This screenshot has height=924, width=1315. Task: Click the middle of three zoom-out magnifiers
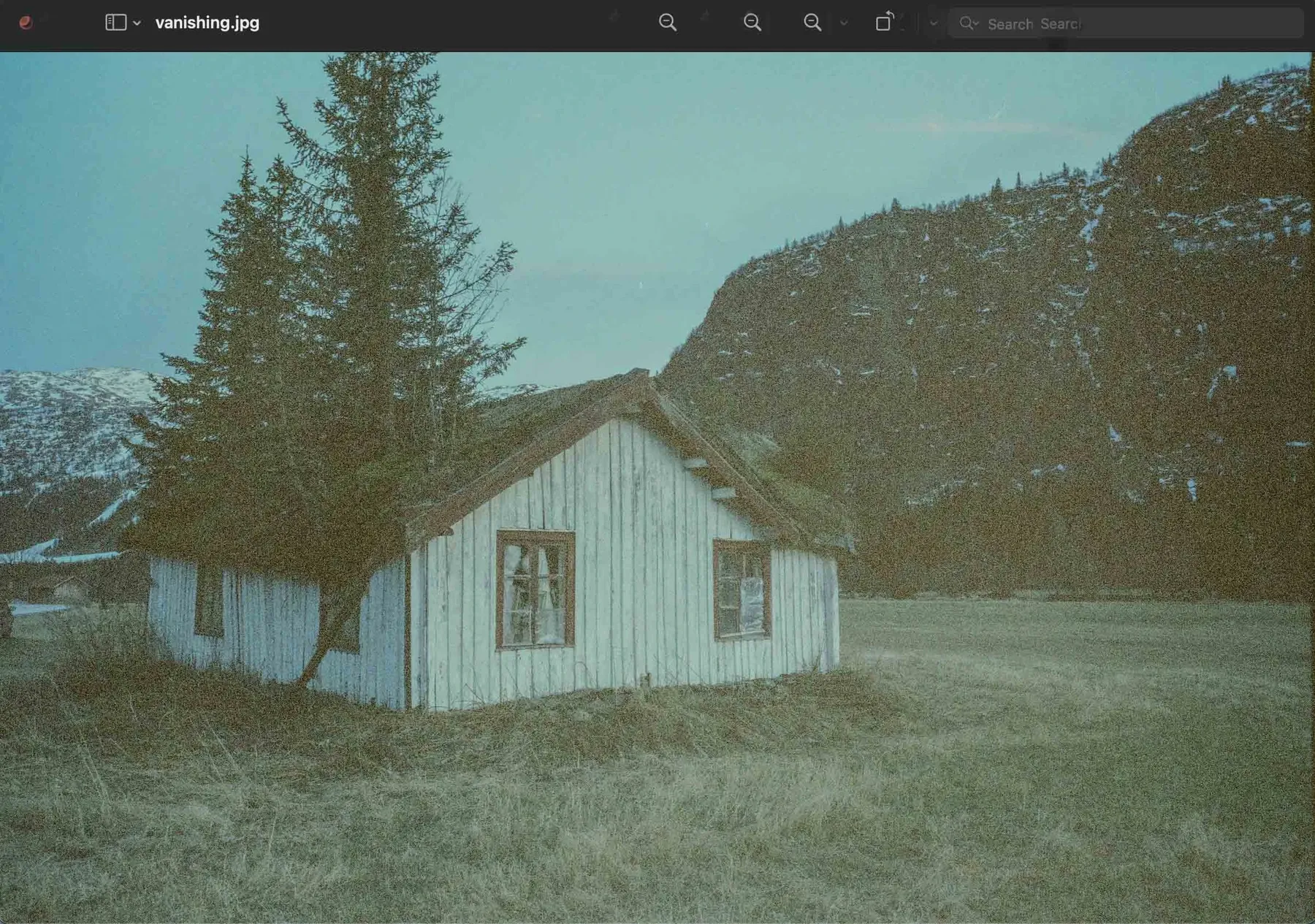click(x=752, y=23)
